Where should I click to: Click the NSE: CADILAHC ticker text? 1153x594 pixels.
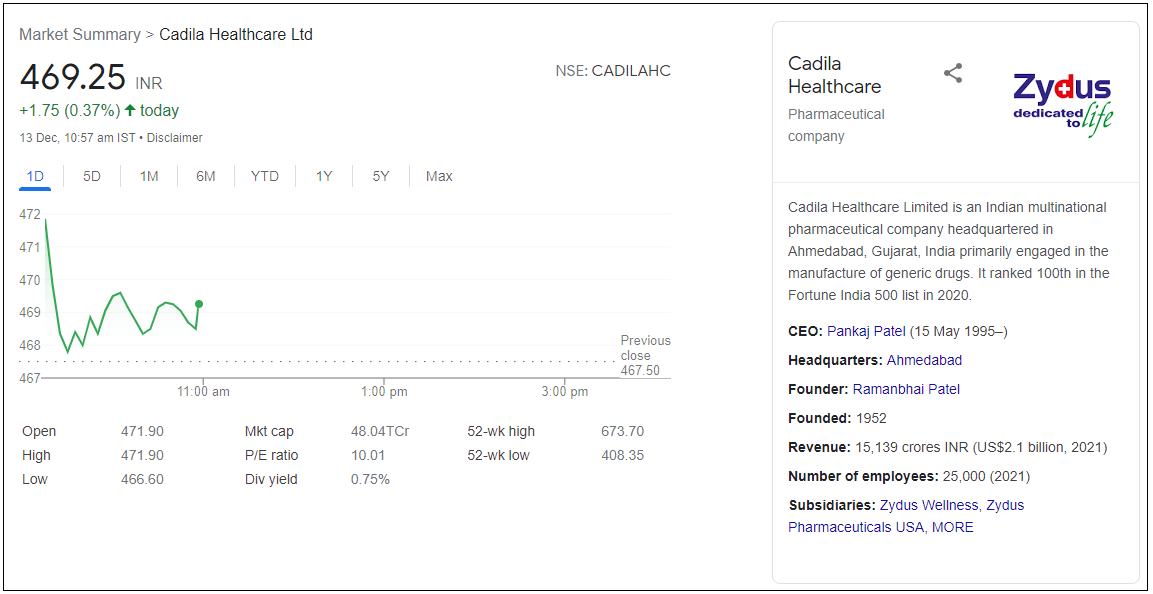[x=613, y=71]
